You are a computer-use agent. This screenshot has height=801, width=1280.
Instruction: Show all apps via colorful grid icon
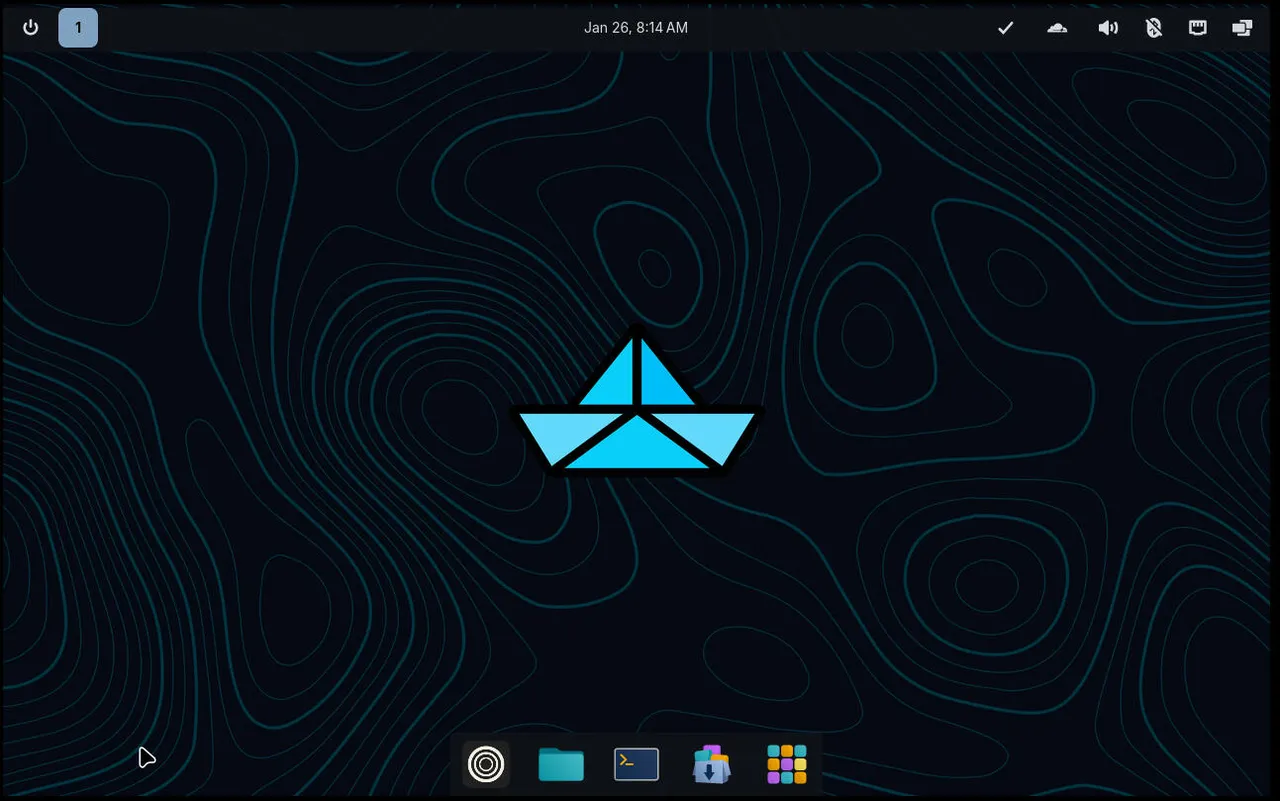coord(787,765)
